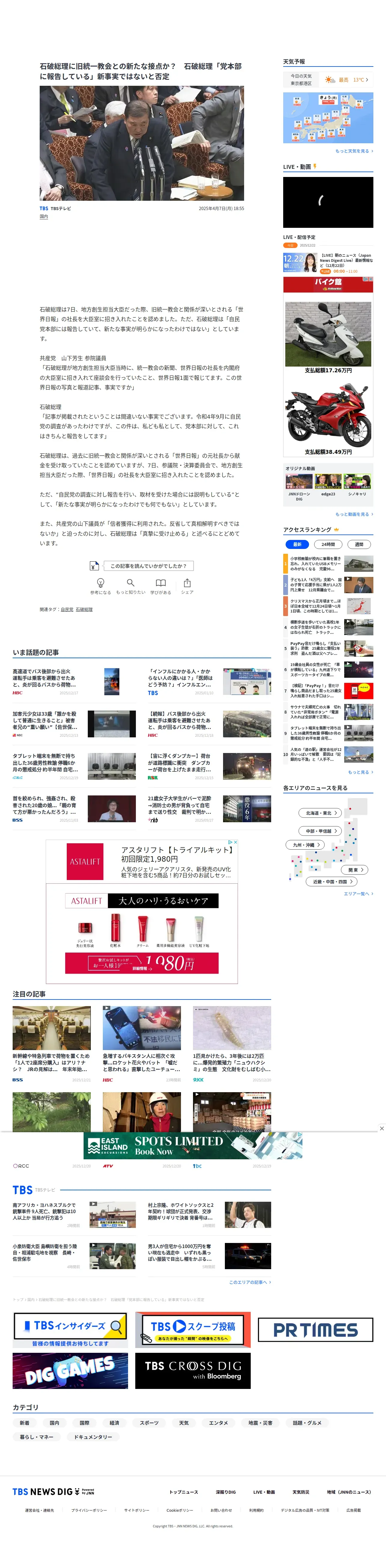
Task: Click the 自民党 related tag
Action: pos(67,609)
